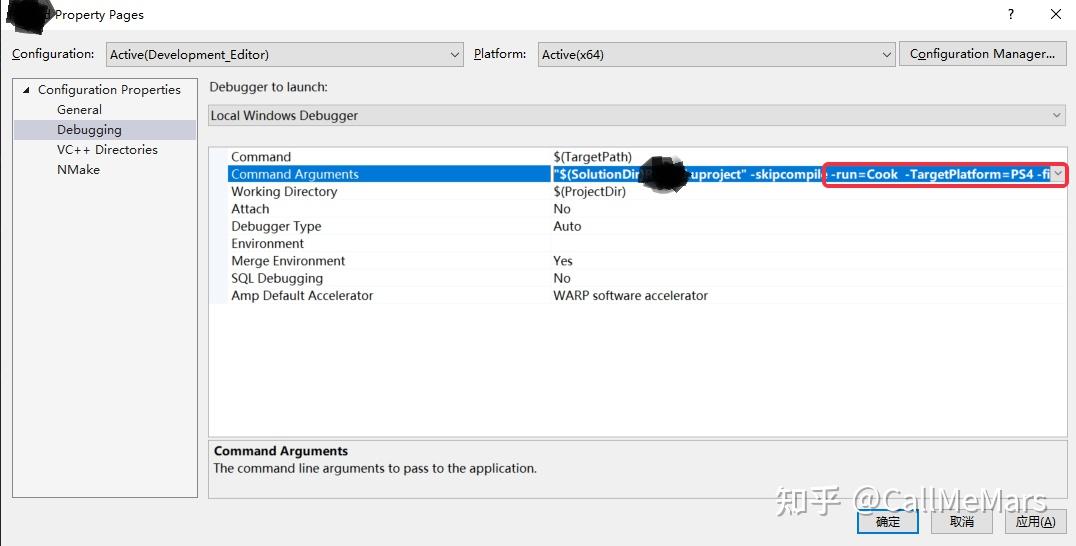Click the Attach value No
1076x546 pixels.
tap(562, 209)
